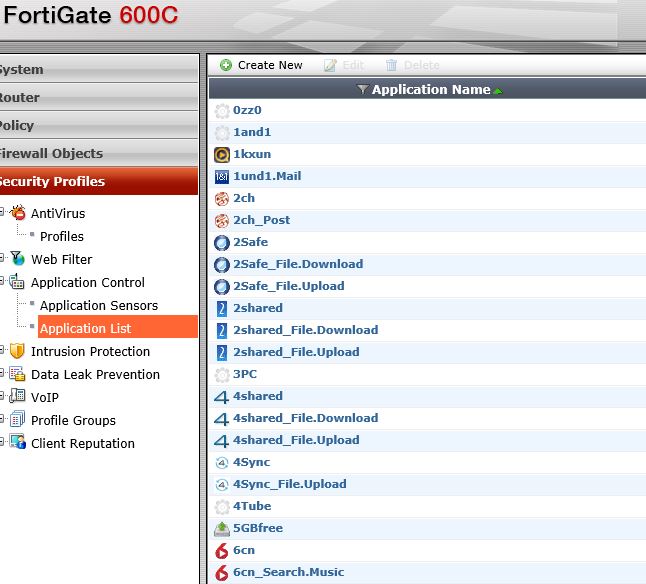Select the 5GBfree application name
Screen dimensions: 646x584
tap(258, 528)
